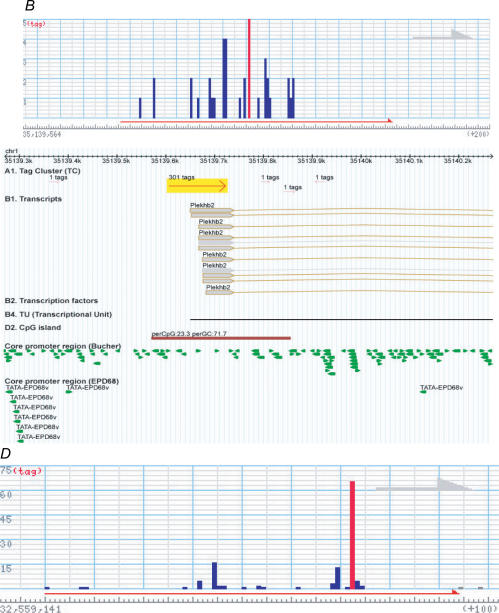The height and width of the screenshot is (613, 499).
Task: Open the D2. CpG island track
Action: 33,328
